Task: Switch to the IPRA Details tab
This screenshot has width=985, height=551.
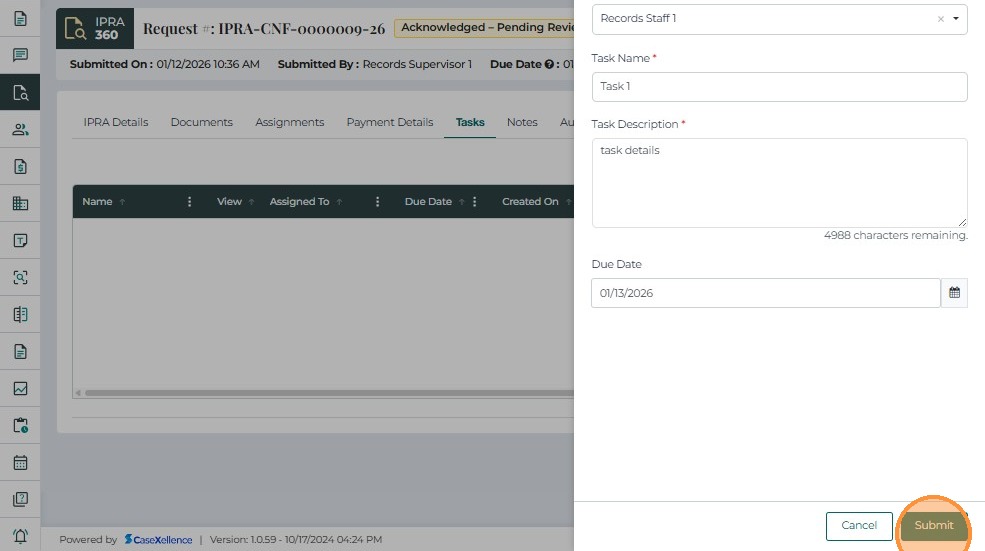Action: pos(116,122)
